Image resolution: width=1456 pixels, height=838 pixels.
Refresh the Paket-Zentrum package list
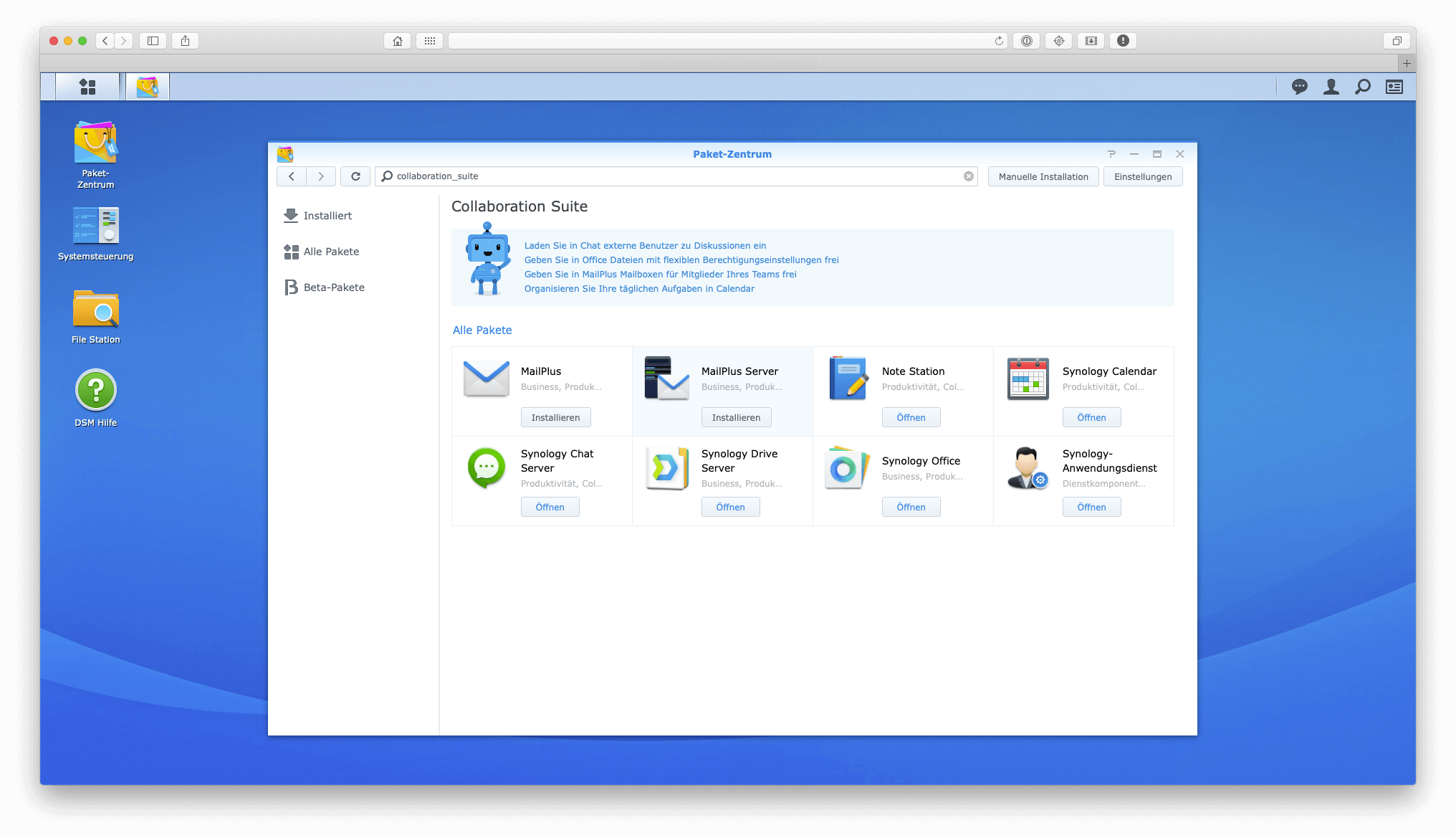[355, 176]
